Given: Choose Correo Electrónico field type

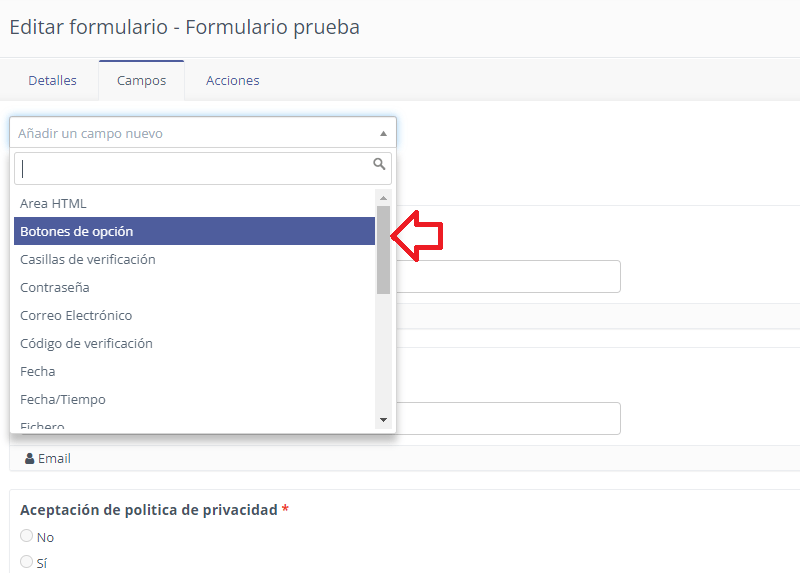Looking at the screenshot, I should [x=194, y=315].
